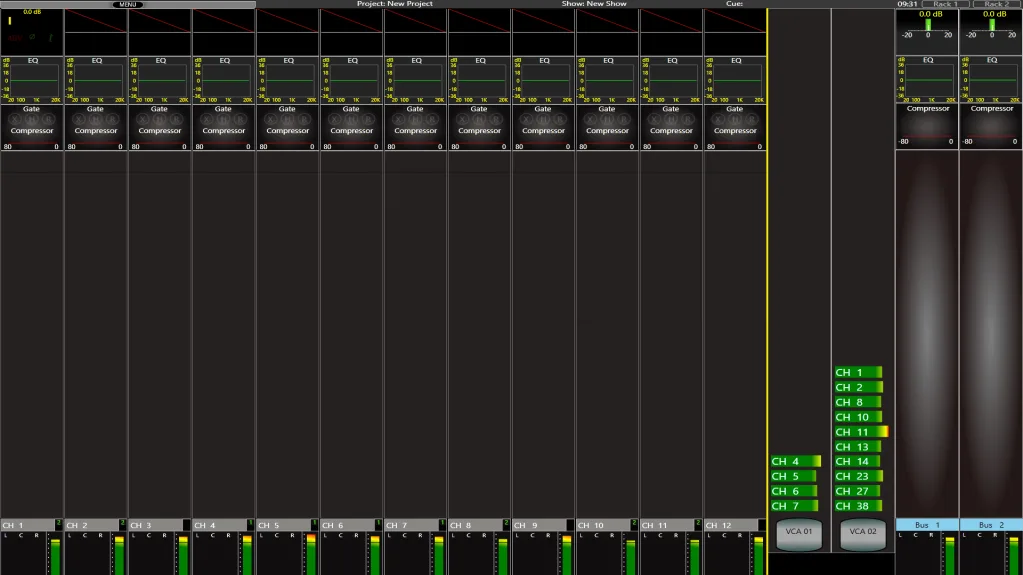This screenshot has height=575, width=1023.
Task: Open the EQ graph for CH 12
Action: [x=735, y=80]
